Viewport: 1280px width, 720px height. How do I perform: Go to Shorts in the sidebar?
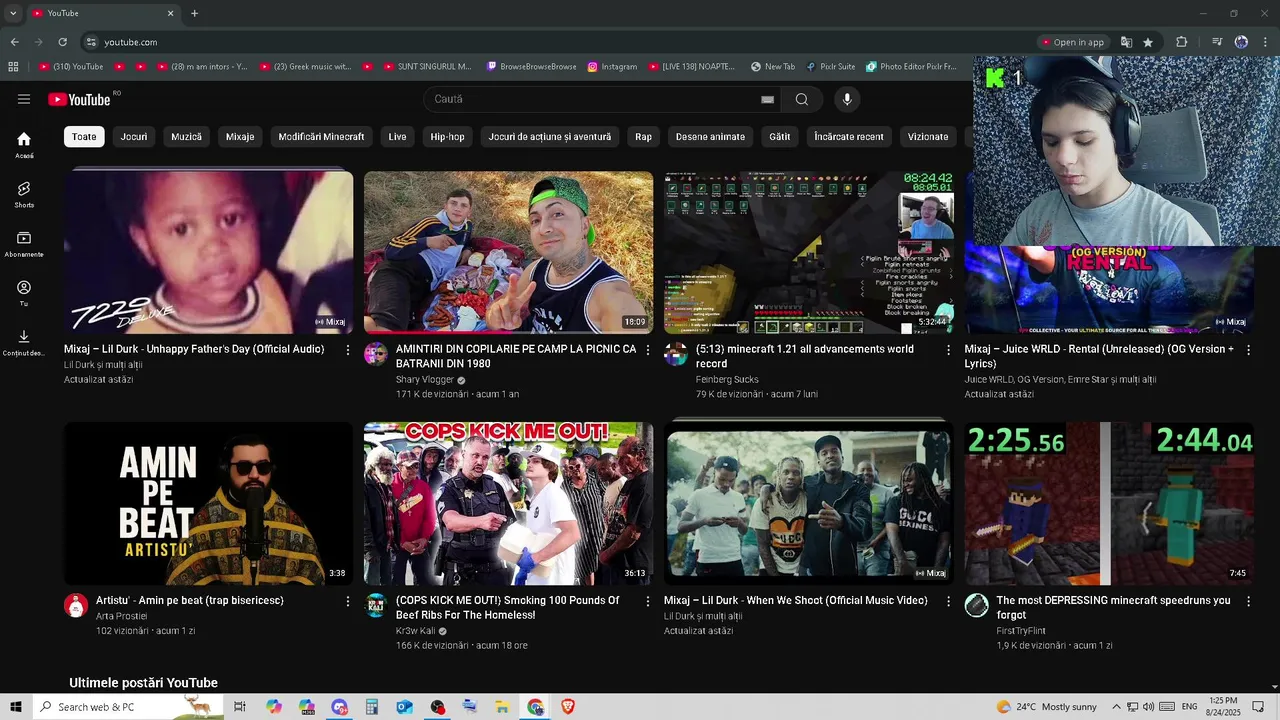24,194
